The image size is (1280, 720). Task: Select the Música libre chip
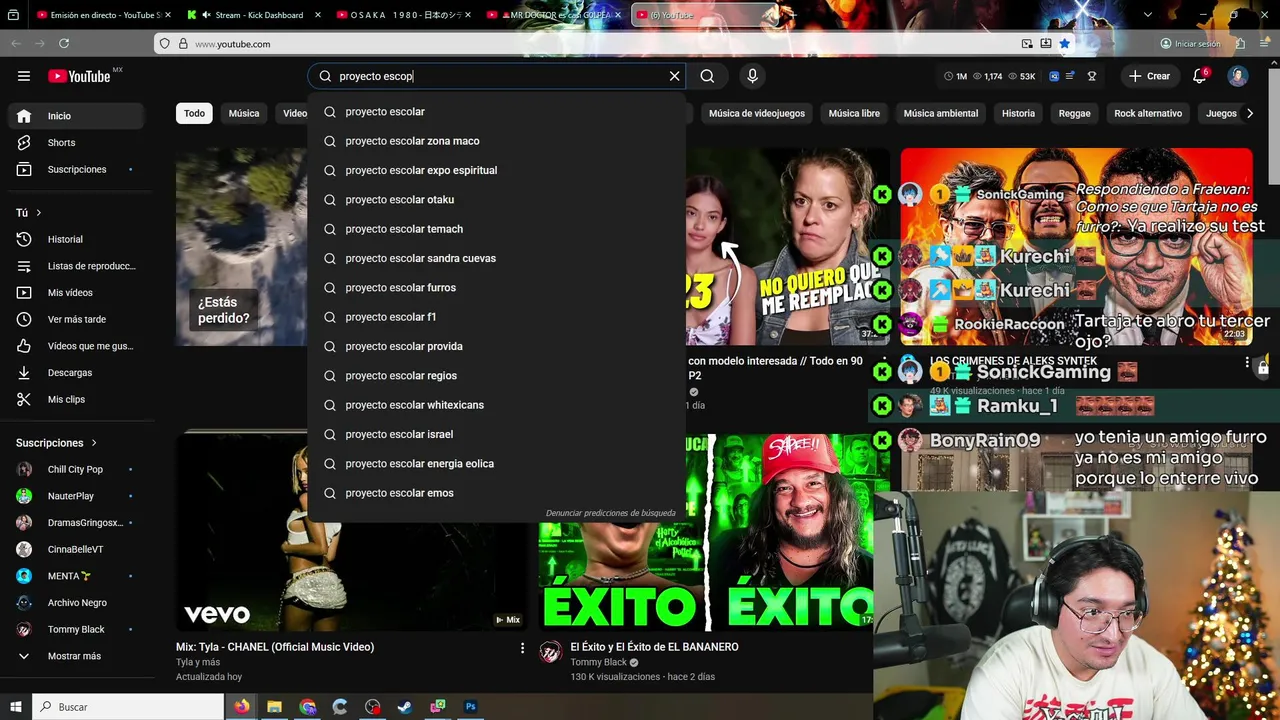(x=854, y=113)
